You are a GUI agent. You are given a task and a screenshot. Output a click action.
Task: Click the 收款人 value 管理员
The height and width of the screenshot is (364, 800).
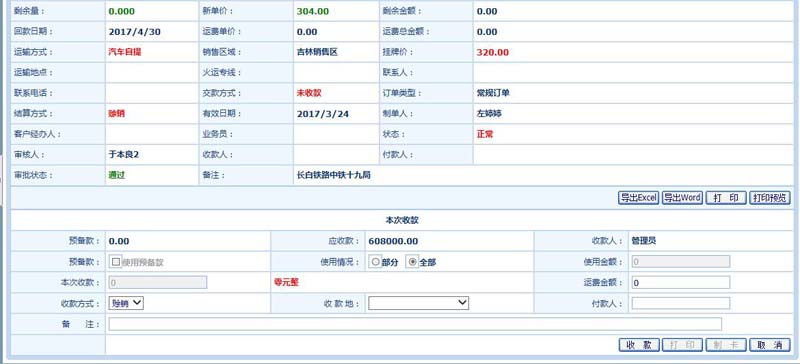(x=644, y=241)
